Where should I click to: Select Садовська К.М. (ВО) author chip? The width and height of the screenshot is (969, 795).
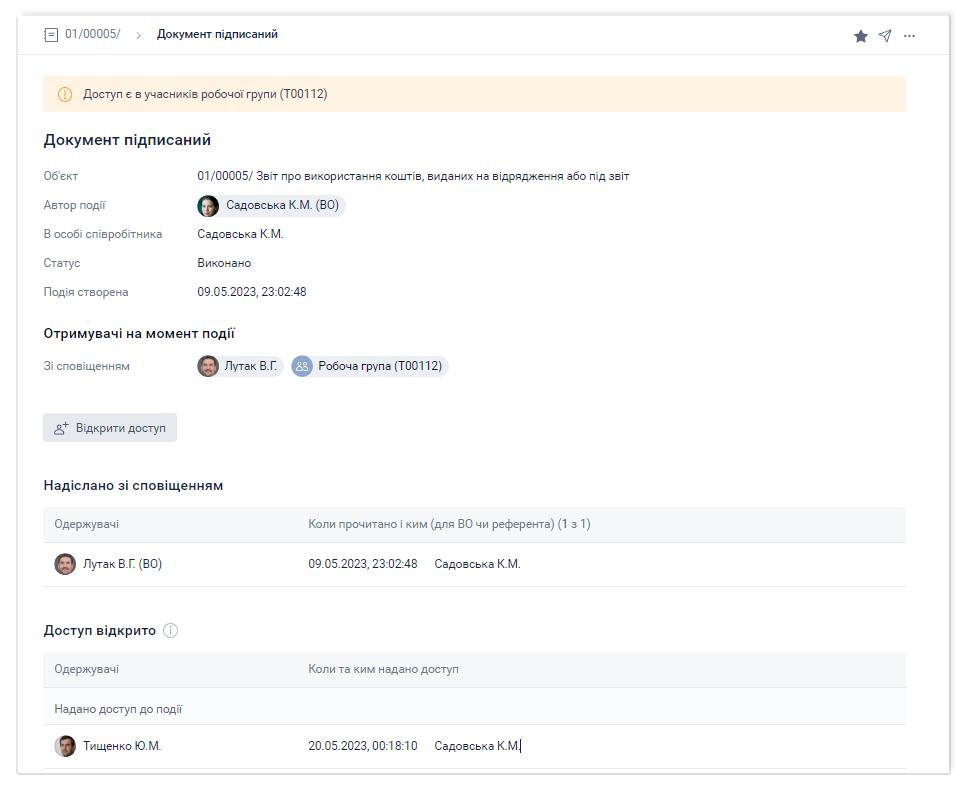[x=271, y=206]
